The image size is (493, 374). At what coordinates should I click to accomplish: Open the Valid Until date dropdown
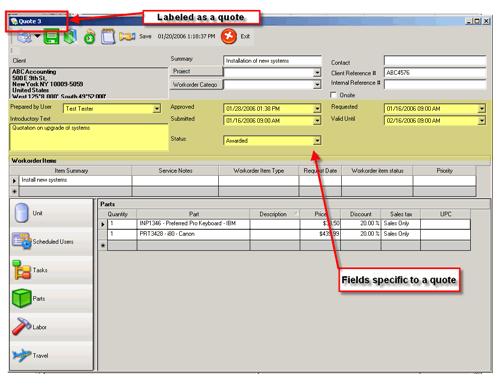pos(482,121)
